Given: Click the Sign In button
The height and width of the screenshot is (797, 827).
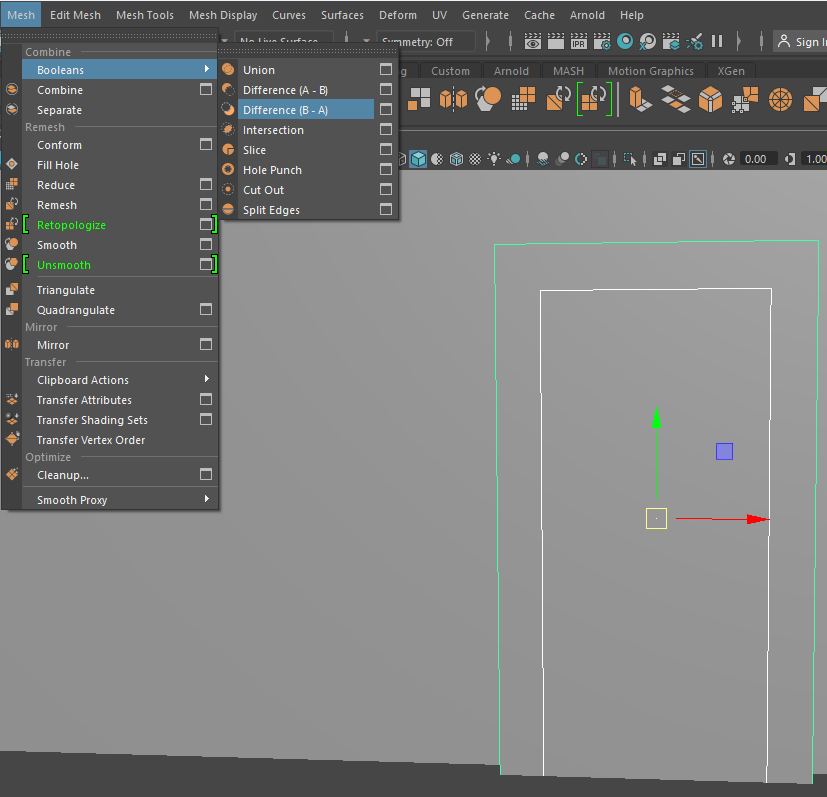Looking at the screenshot, I should [802, 42].
